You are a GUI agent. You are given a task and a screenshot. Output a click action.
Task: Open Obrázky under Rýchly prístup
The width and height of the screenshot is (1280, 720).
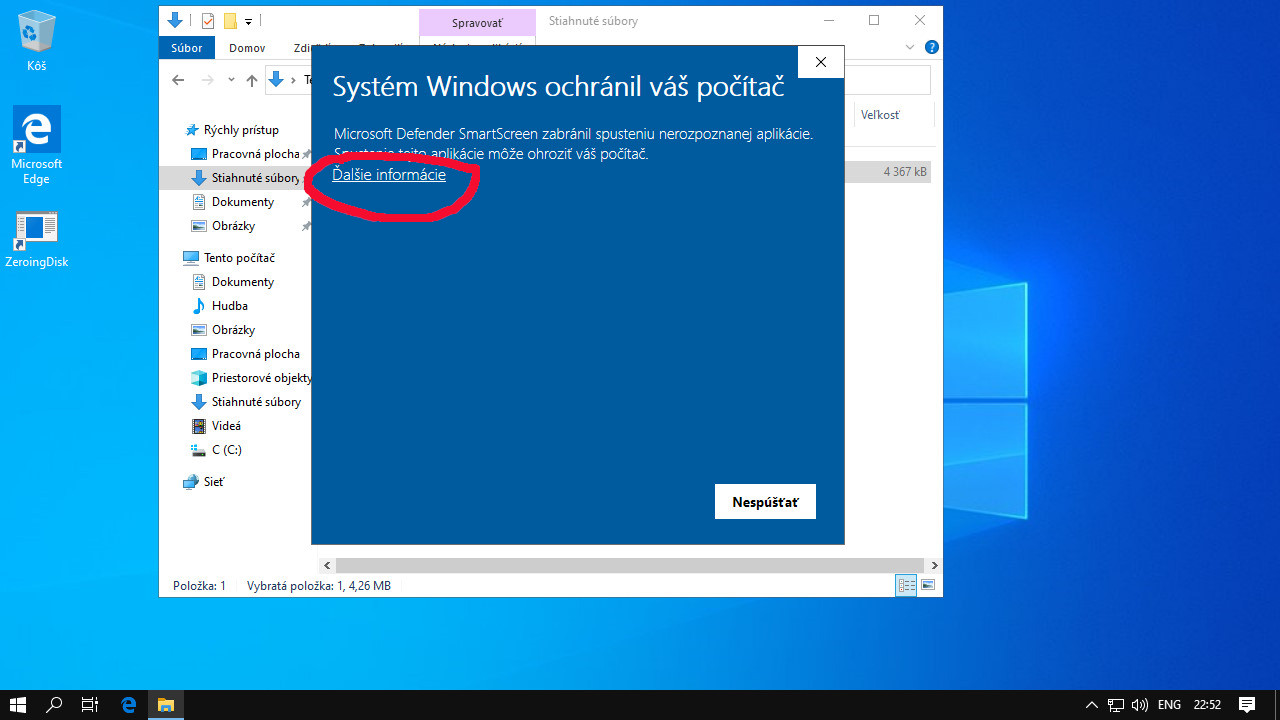pyautogui.click(x=233, y=226)
